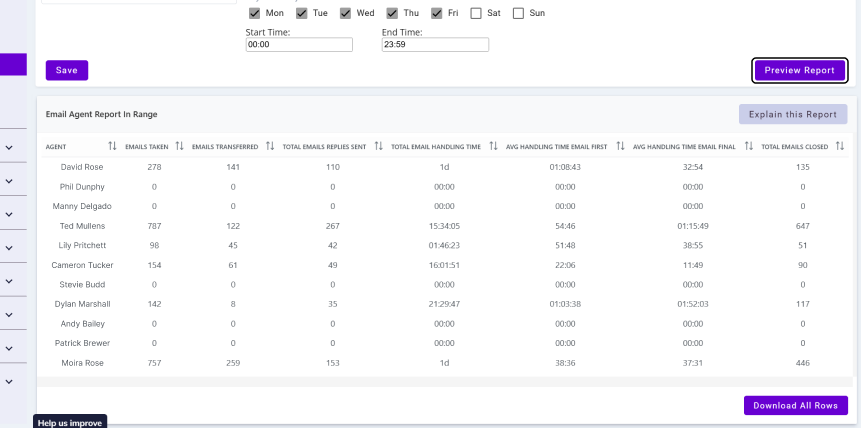This screenshot has height=428, width=861.
Task: Download All Rows of the report
Action: tap(795, 405)
